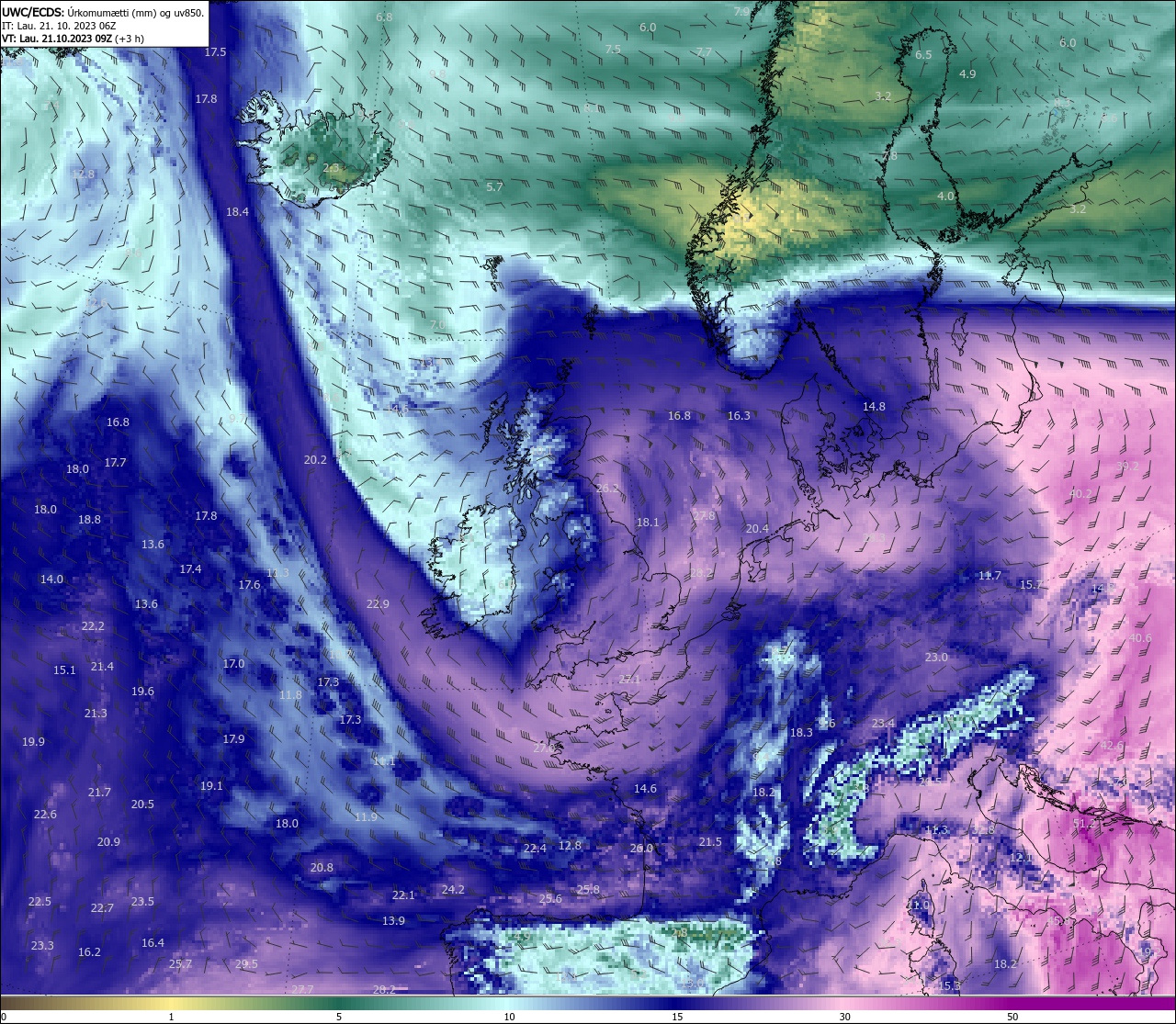
Task: Click the 24.2 map value
Action: [x=453, y=890]
